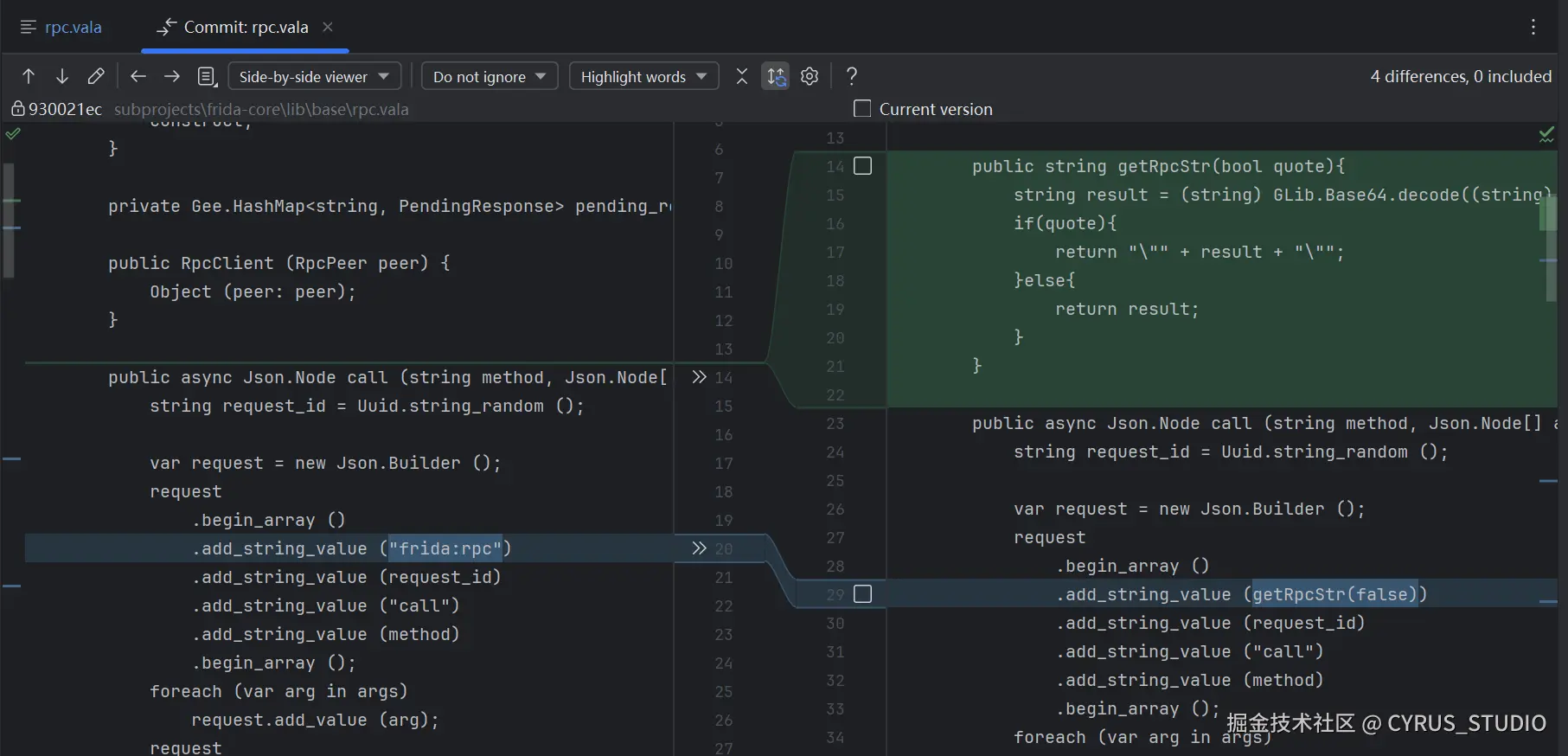The image size is (1568, 756).
Task: Apply frida:rpc change using chevron arrows
Action: tap(699, 548)
